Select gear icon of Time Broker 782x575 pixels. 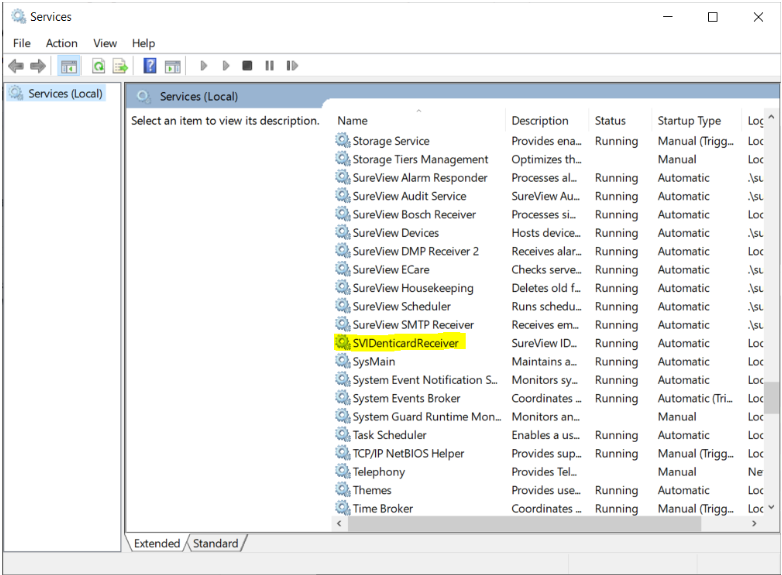pyautogui.click(x=343, y=508)
